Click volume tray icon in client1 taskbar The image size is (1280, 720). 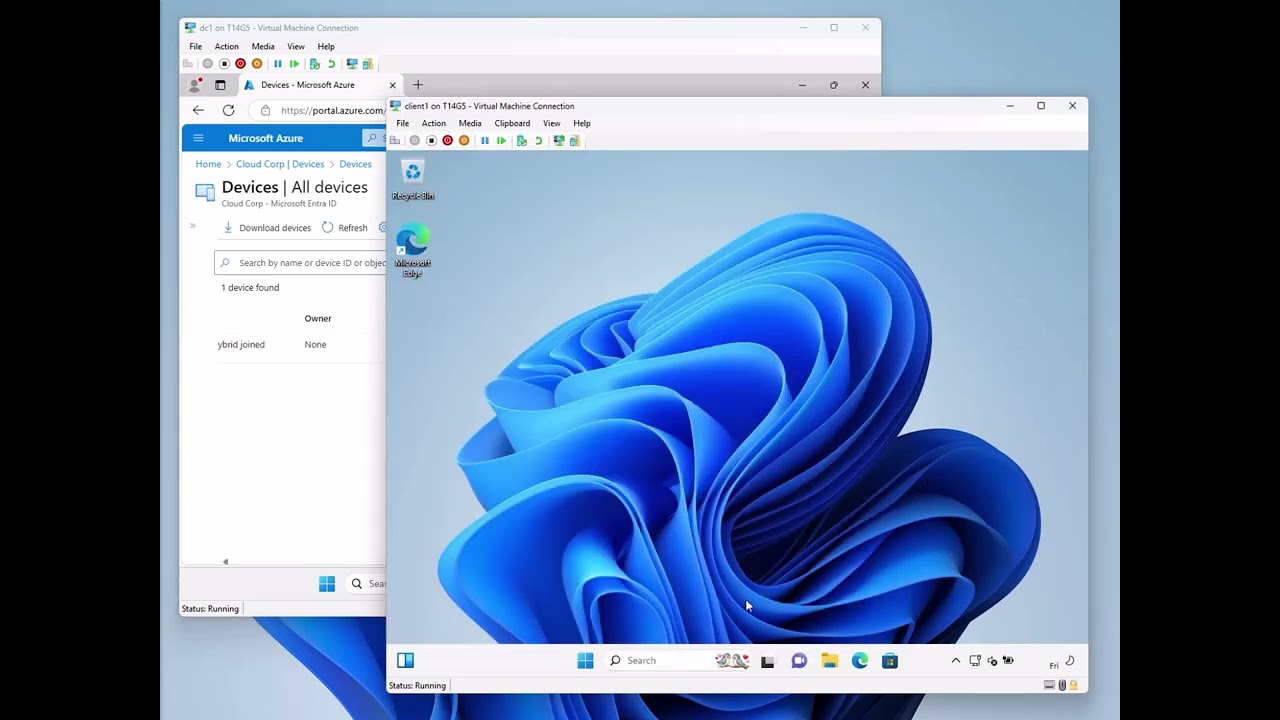point(992,661)
